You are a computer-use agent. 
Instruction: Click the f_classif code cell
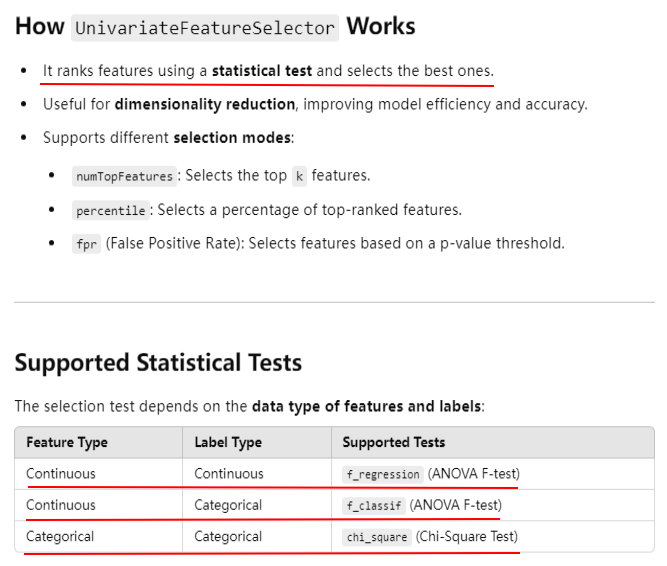pyautogui.click(x=374, y=506)
